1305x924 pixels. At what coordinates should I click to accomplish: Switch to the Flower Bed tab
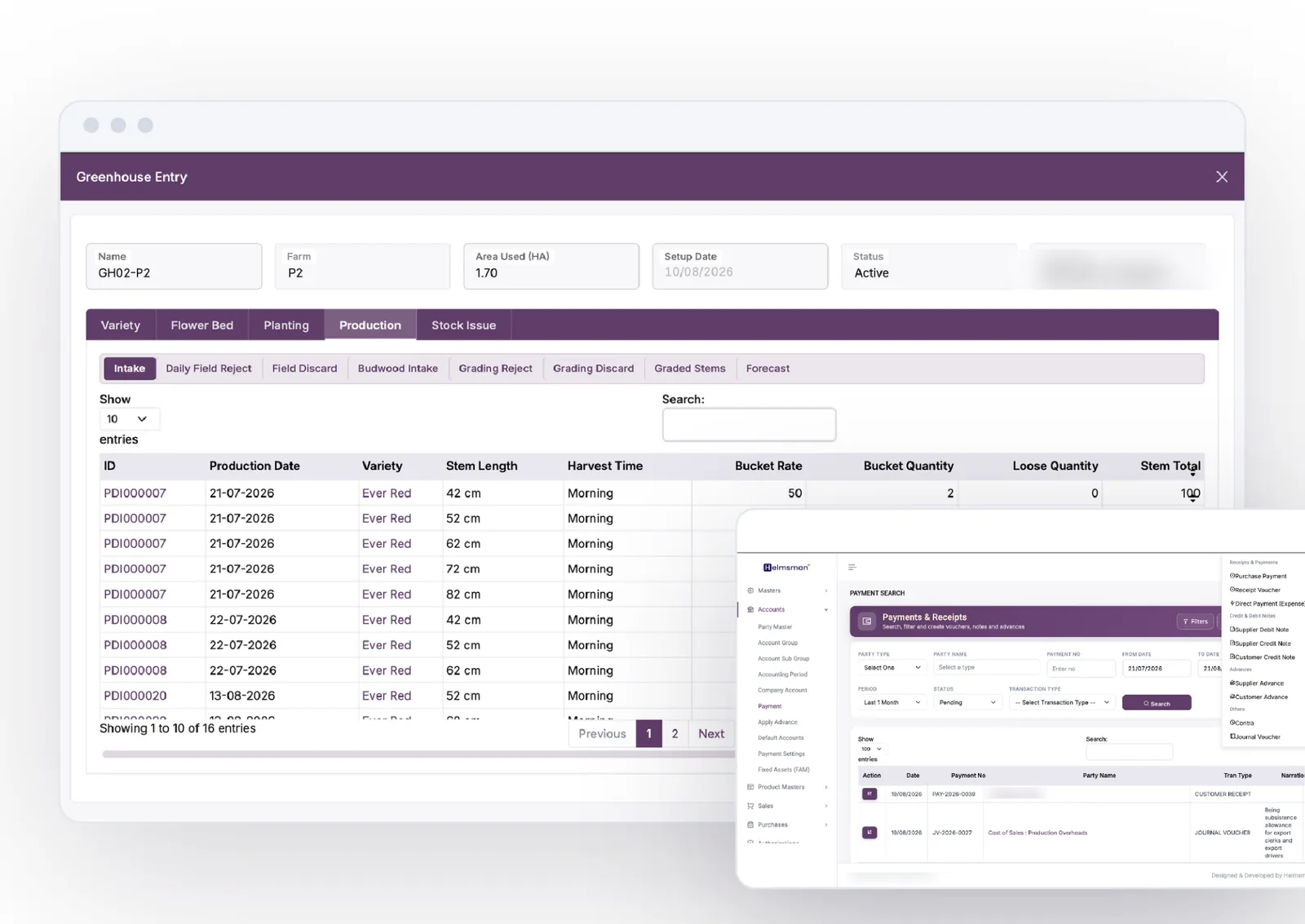[202, 325]
